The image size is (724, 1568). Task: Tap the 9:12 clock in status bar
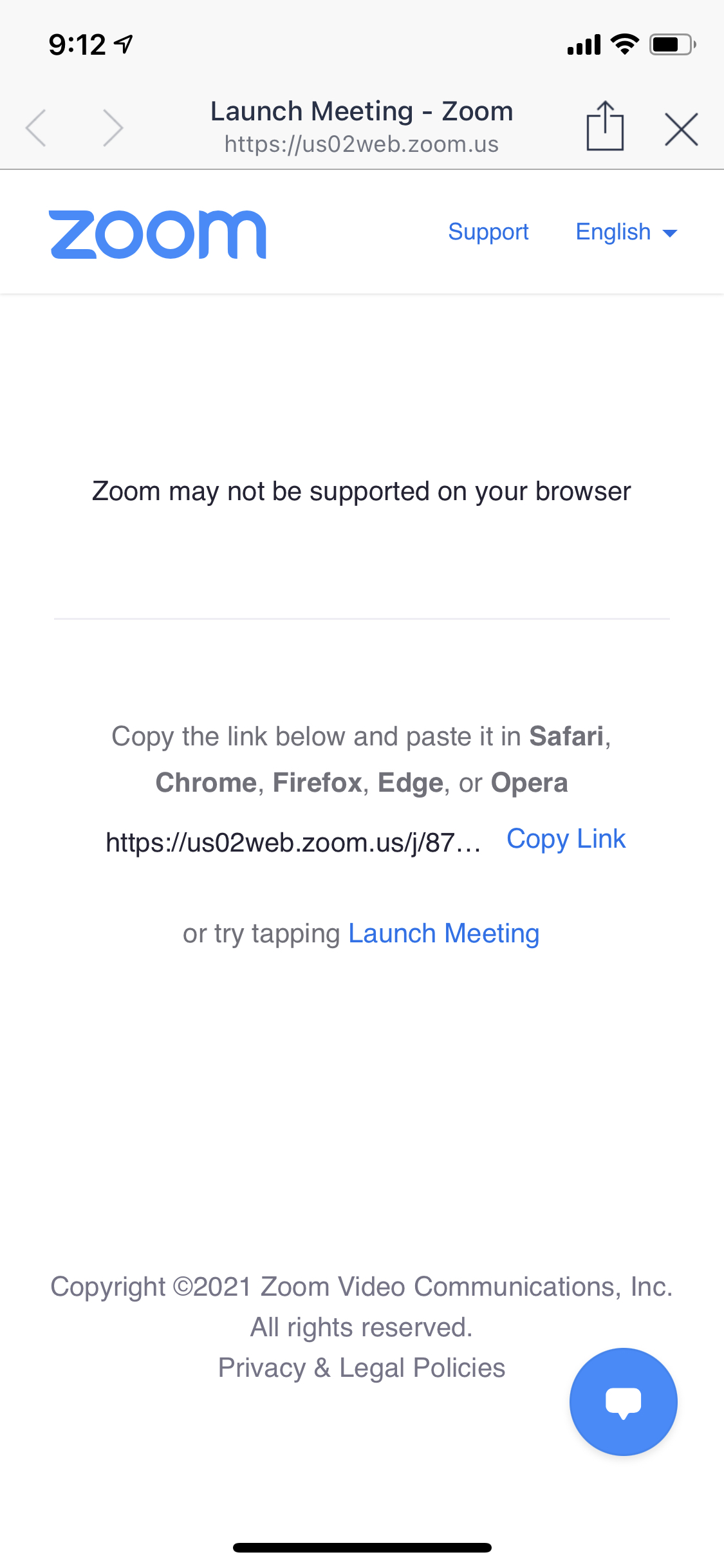(x=77, y=44)
